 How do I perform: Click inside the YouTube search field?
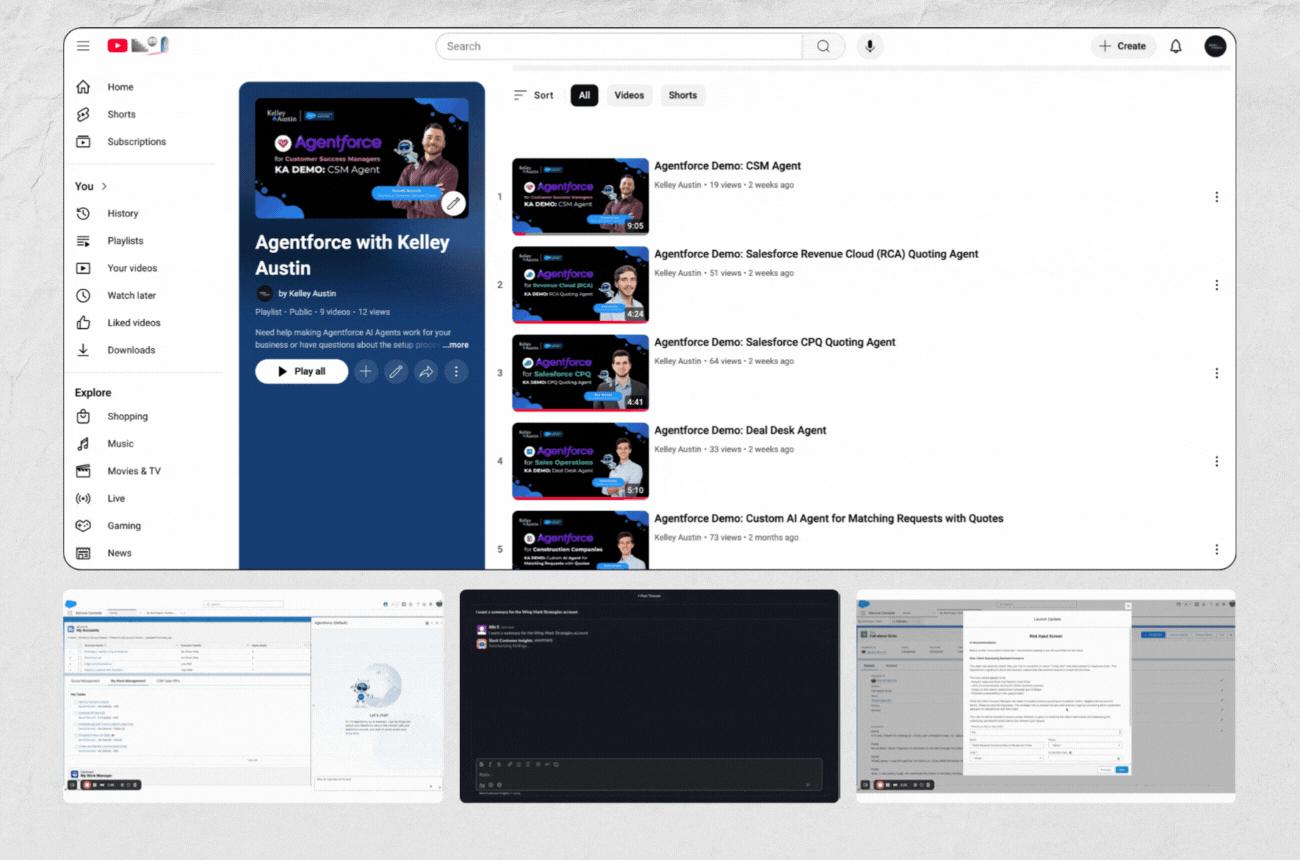(x=619, y=46)
